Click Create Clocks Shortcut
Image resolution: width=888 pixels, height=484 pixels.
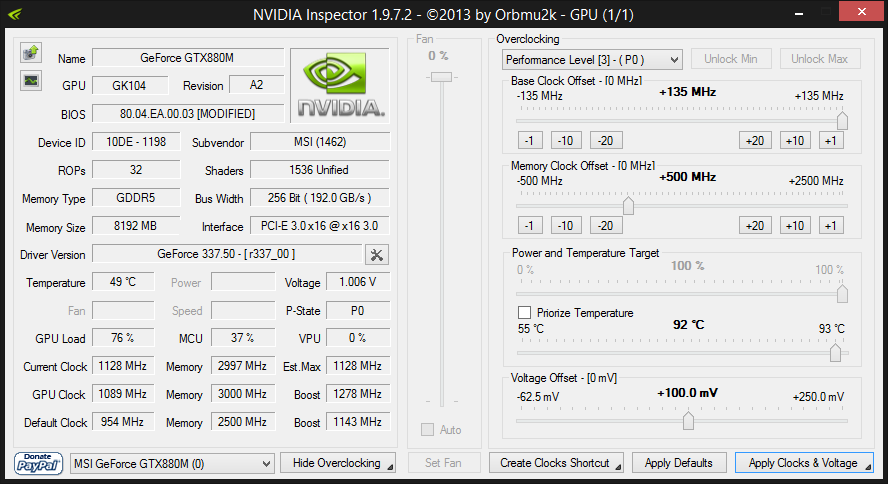point(556,462)
